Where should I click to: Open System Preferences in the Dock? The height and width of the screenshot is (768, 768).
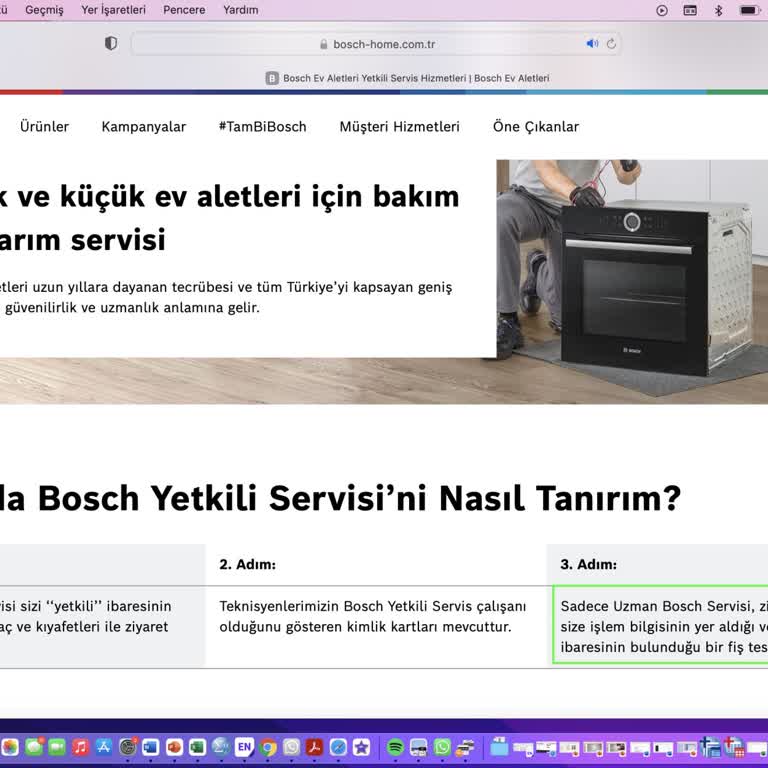[128, 747]
